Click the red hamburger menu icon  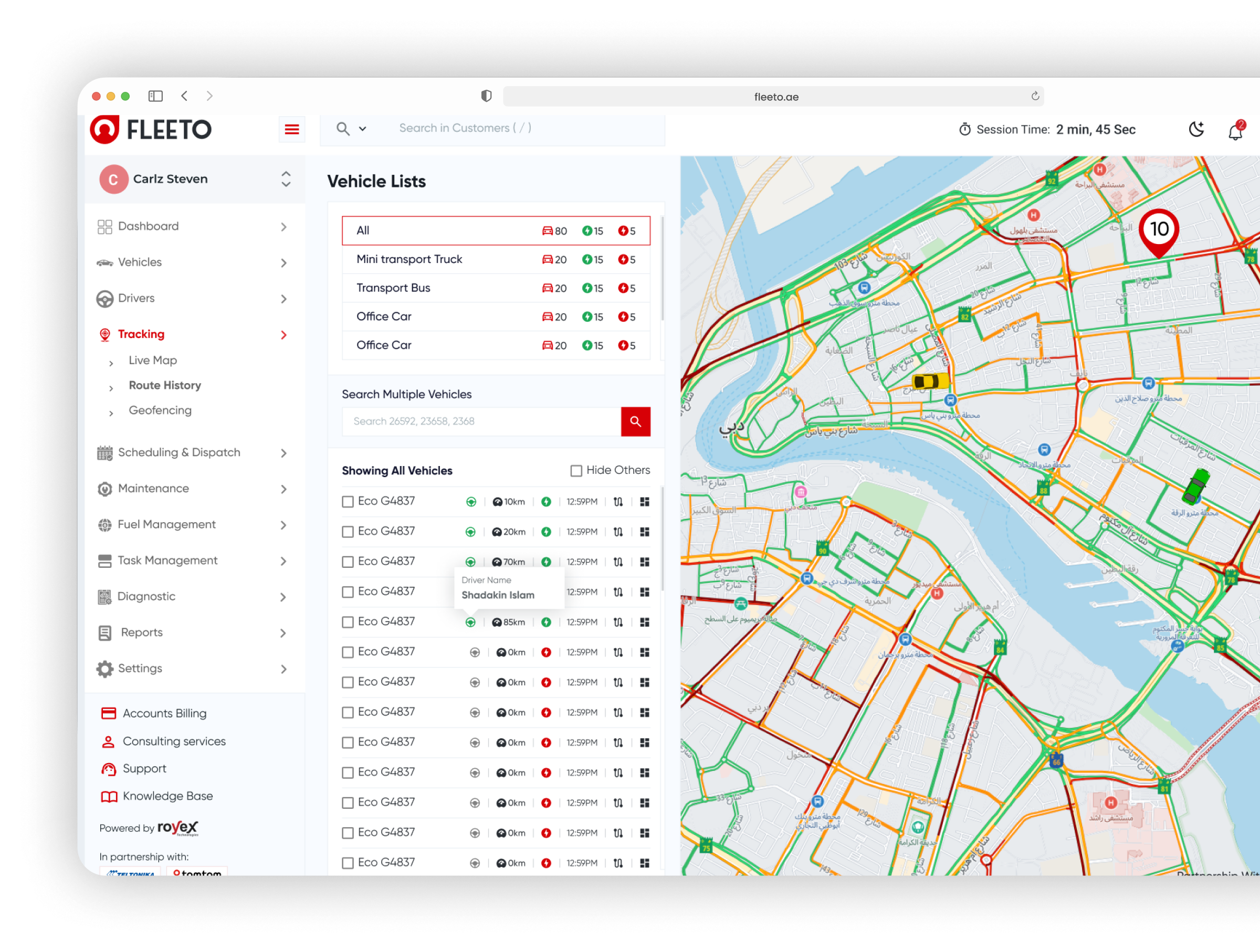292,130
